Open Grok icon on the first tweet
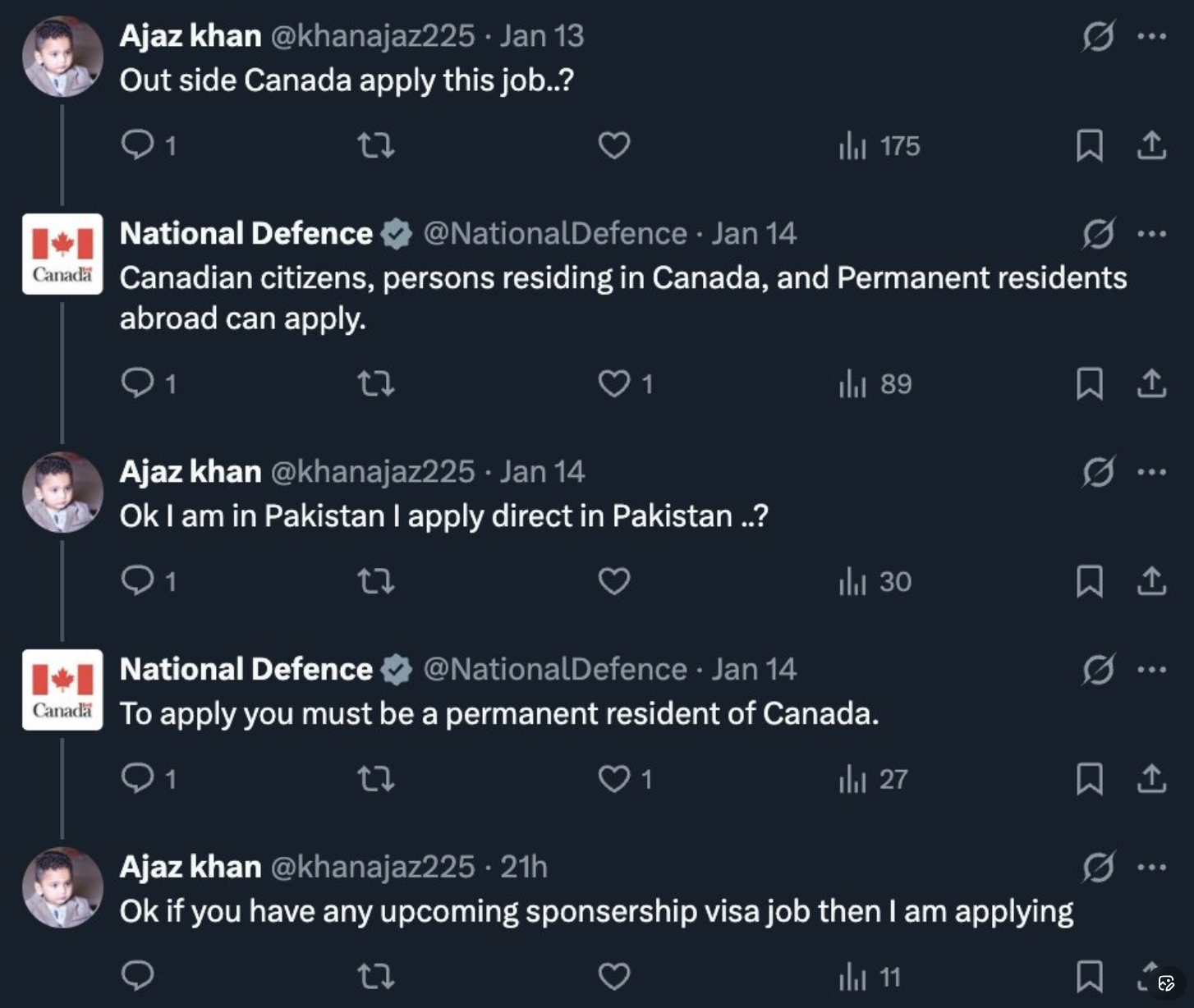 point(1098,36)
